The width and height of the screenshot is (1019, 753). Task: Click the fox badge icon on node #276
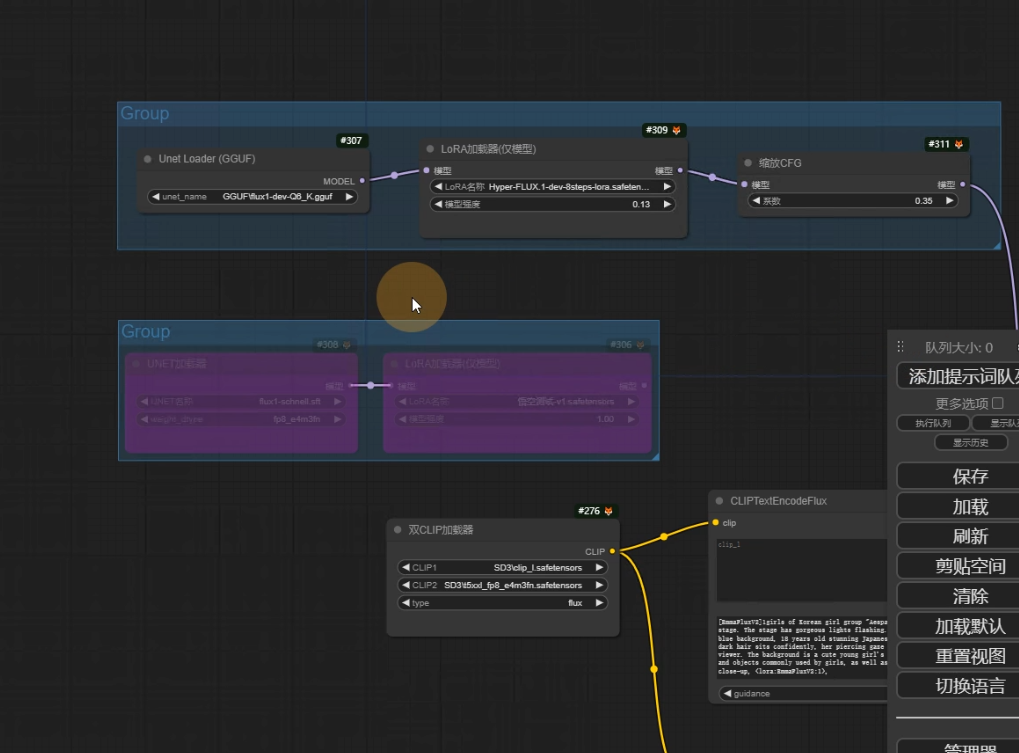point(609,512)
